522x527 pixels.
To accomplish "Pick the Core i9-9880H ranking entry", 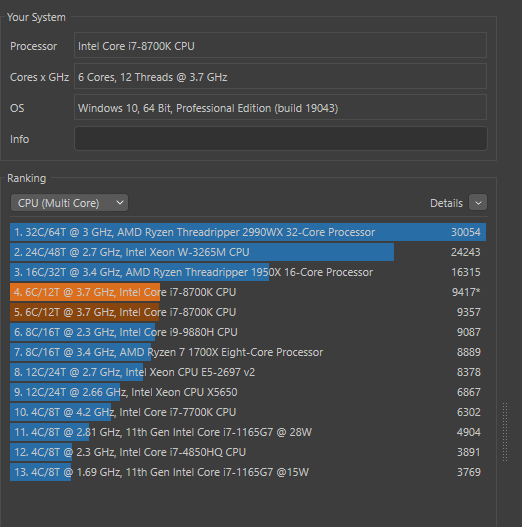I will (248, 332).
